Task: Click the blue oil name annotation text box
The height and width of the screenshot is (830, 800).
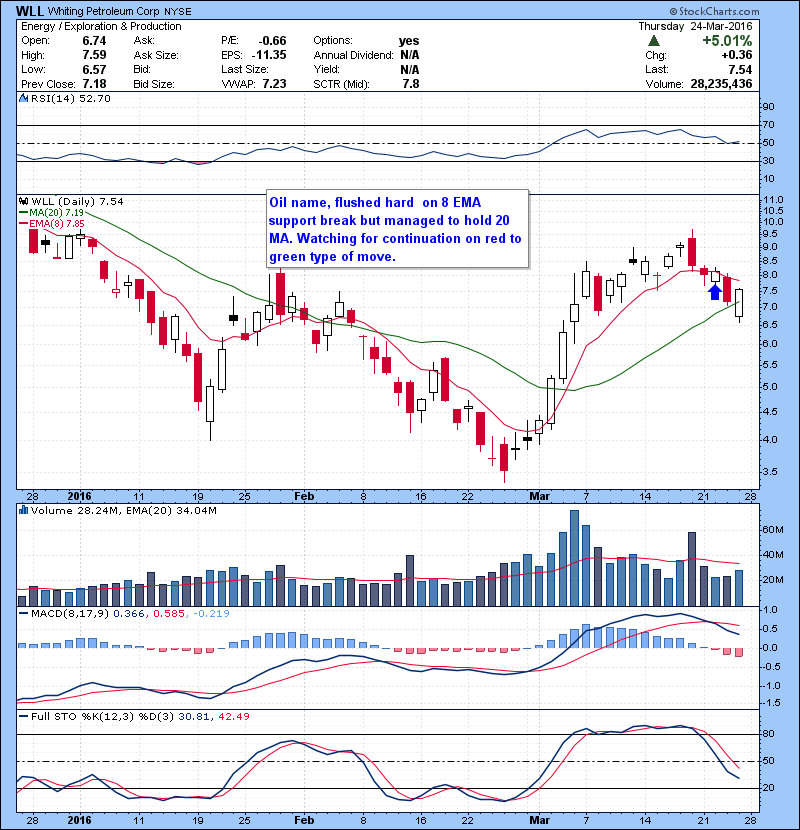Action: (397, 229)
